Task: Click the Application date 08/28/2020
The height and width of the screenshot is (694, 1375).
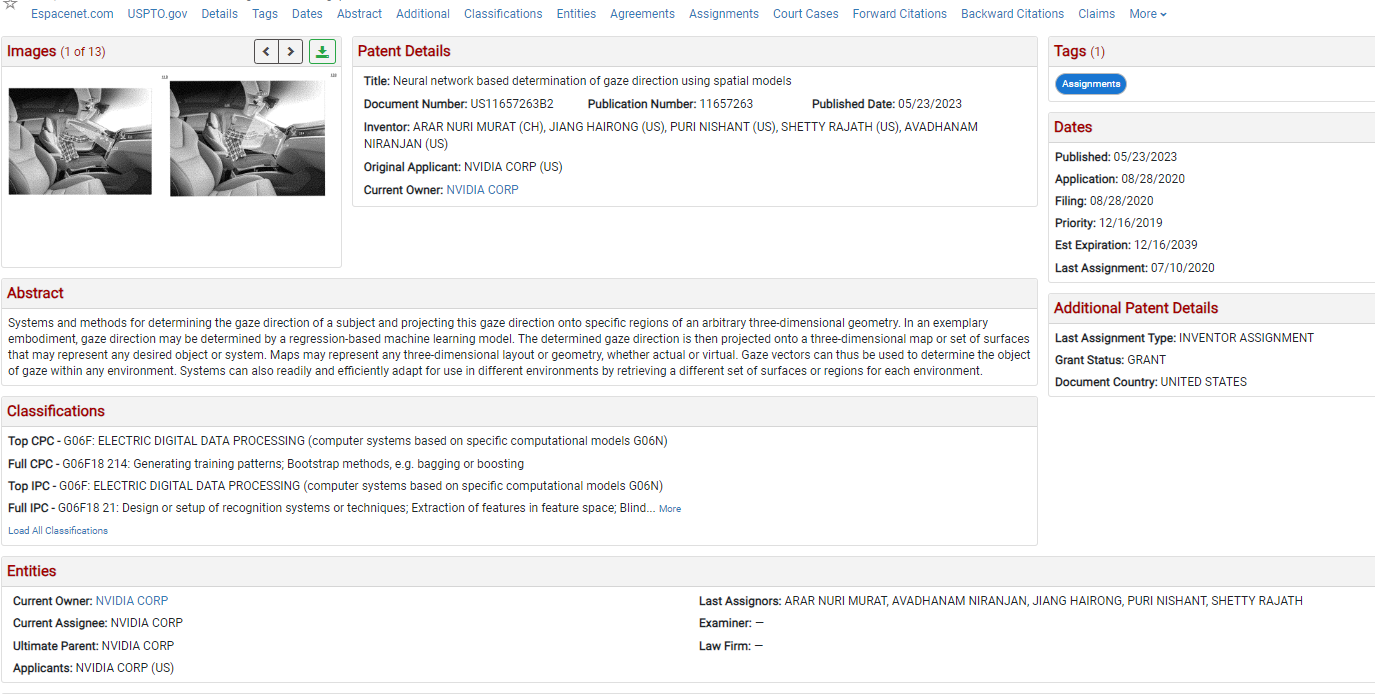Action: [1153, 179]
